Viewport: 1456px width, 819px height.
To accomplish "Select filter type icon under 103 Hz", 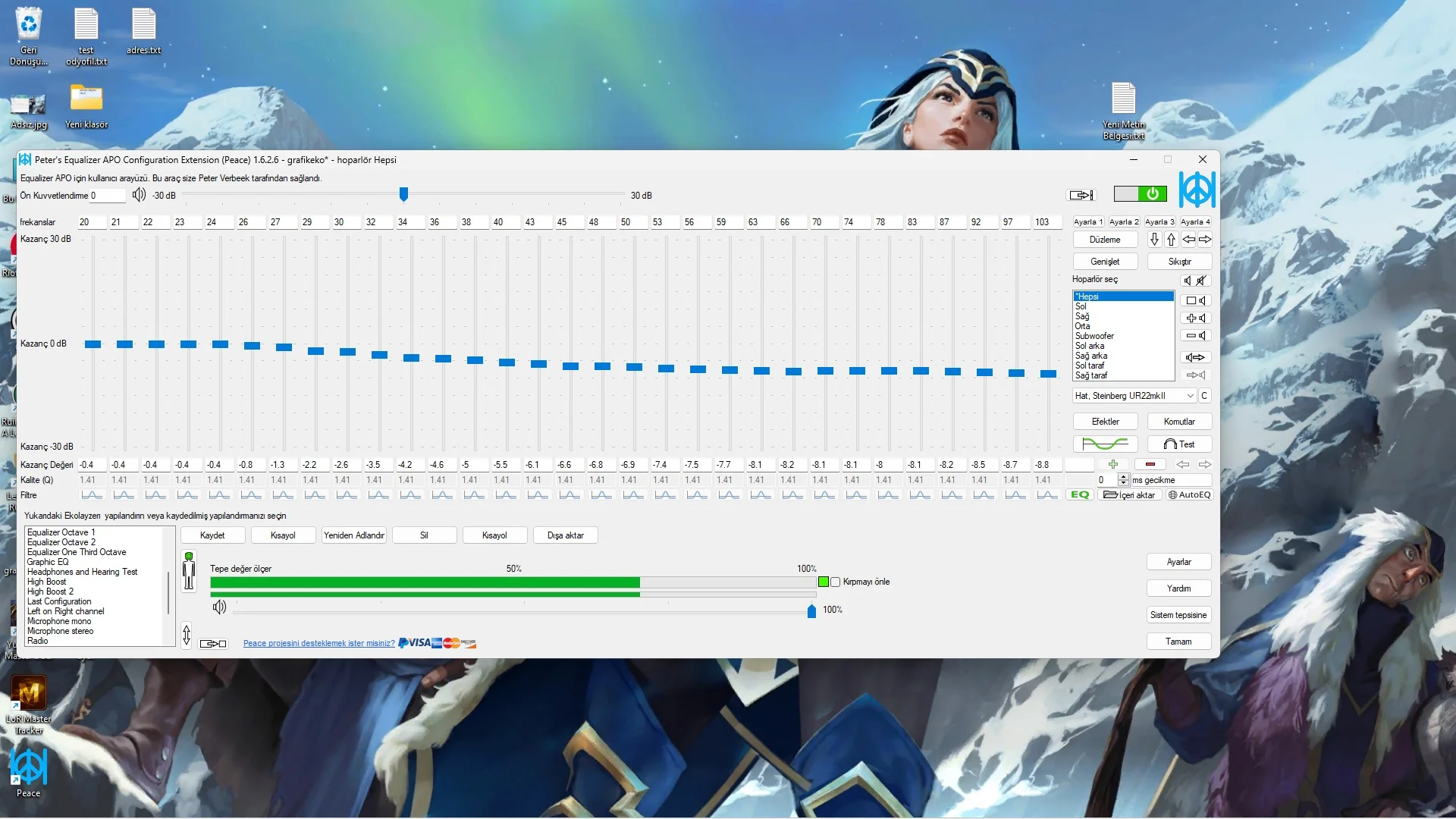I will (1047, 495).
